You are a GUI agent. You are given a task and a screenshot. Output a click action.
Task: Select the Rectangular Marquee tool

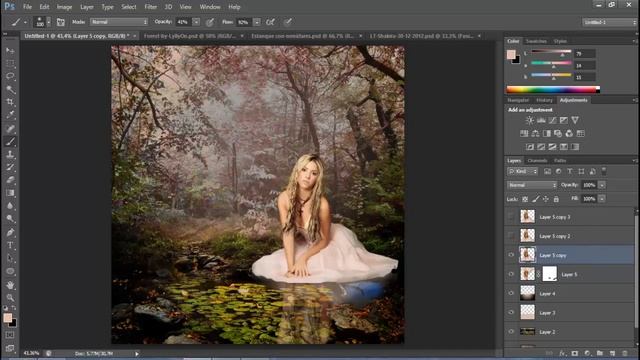[x=10, y=63]
